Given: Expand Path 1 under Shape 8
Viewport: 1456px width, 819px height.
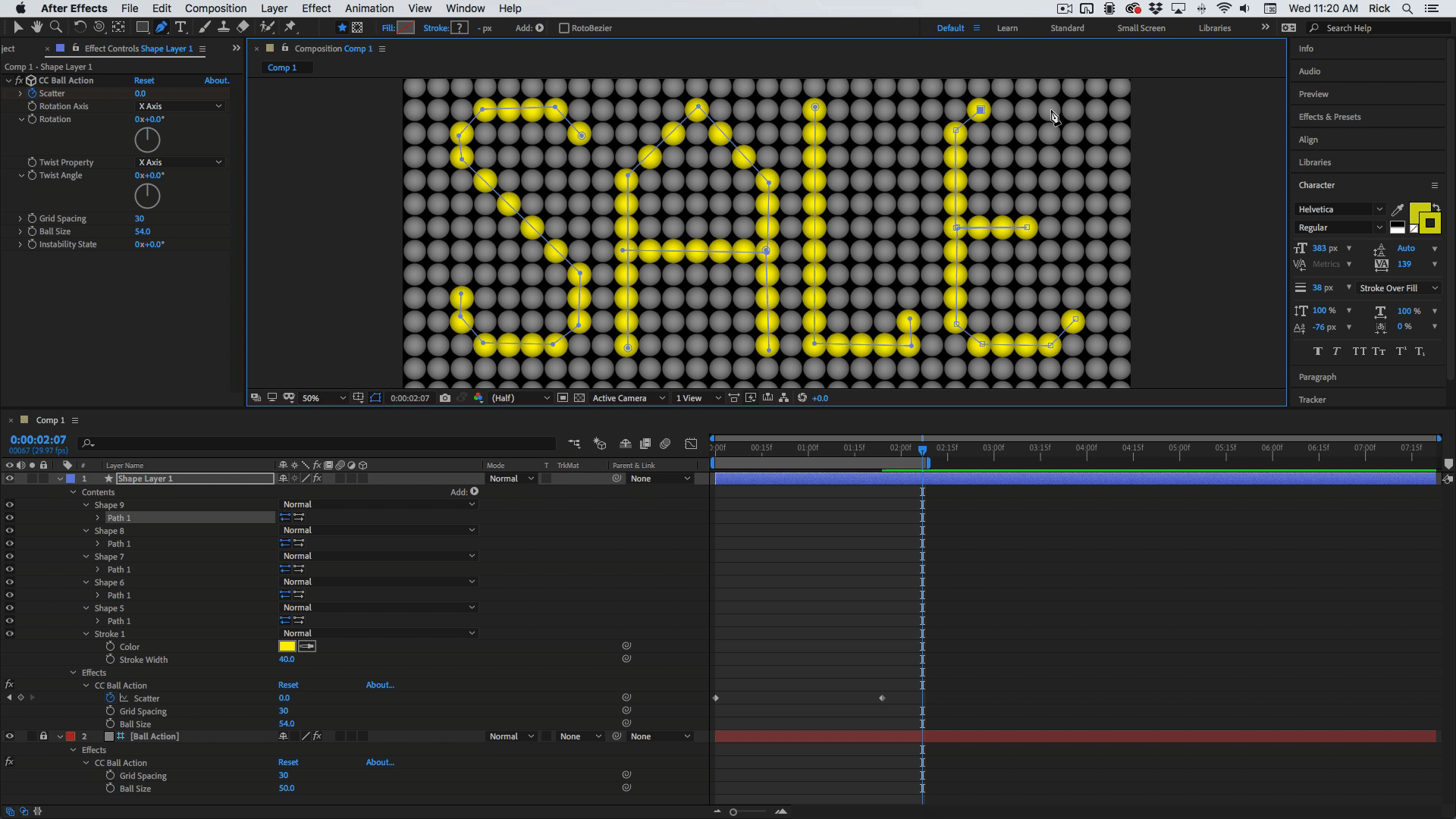Looking at the screenshot, I should tap(98, 544).
